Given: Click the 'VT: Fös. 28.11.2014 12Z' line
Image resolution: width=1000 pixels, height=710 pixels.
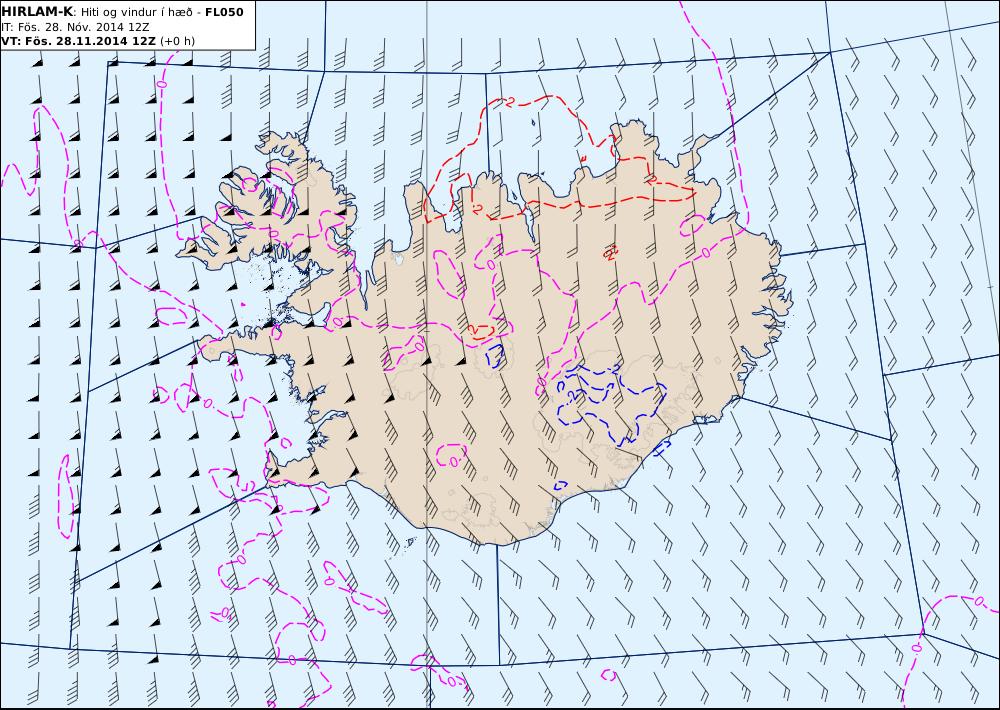Looking at the screenshot, I should 78,41.
